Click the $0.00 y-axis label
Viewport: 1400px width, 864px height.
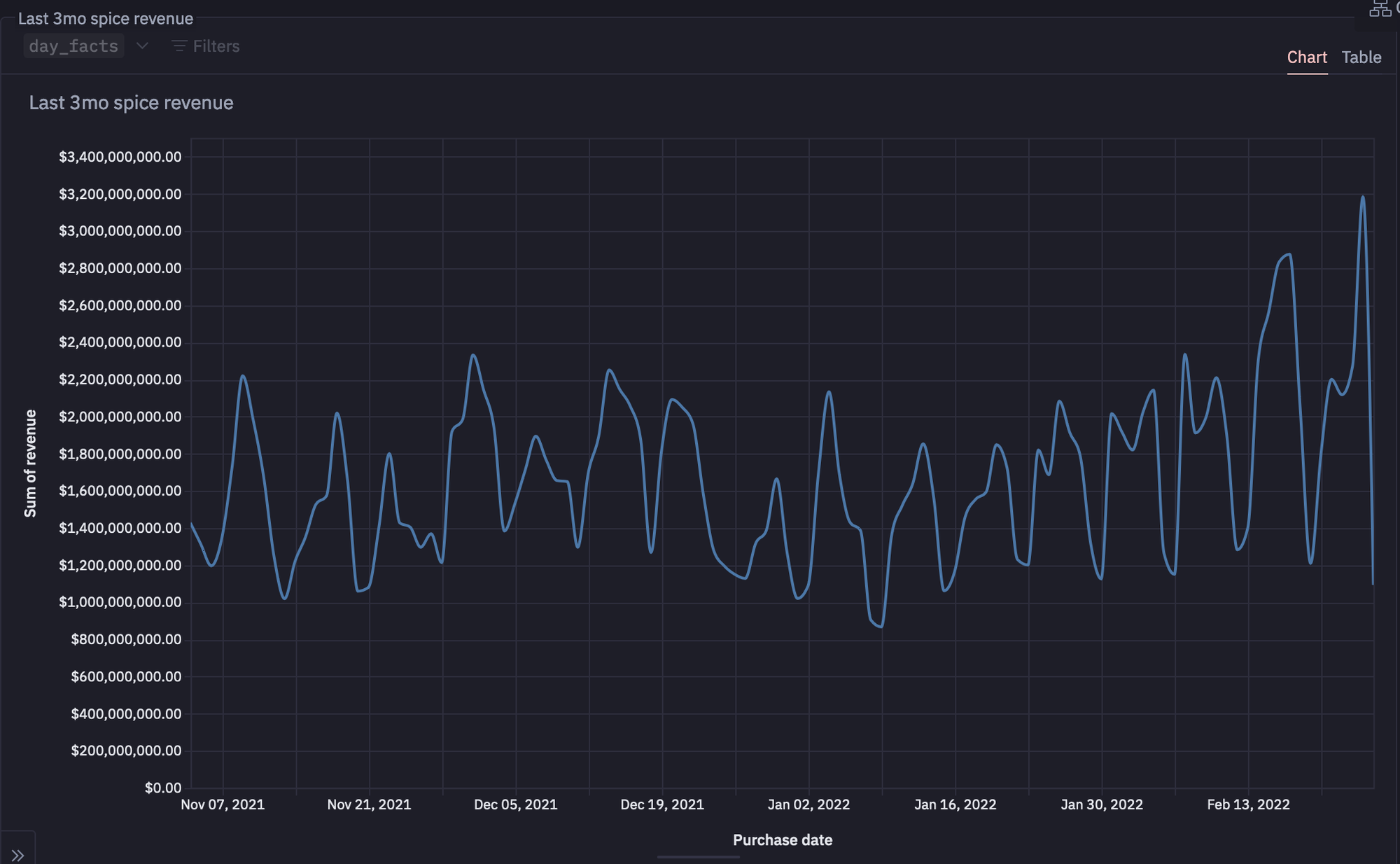[162, 788]
